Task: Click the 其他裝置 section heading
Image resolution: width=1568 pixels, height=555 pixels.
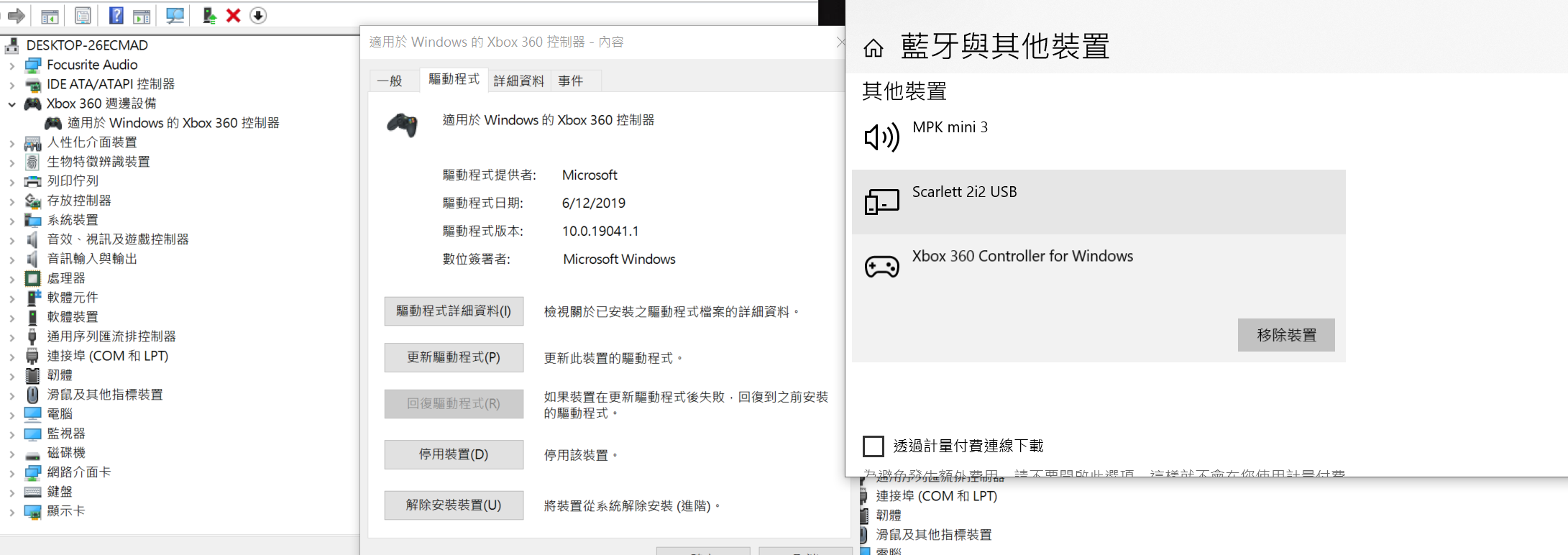Action: coord(904,91)
